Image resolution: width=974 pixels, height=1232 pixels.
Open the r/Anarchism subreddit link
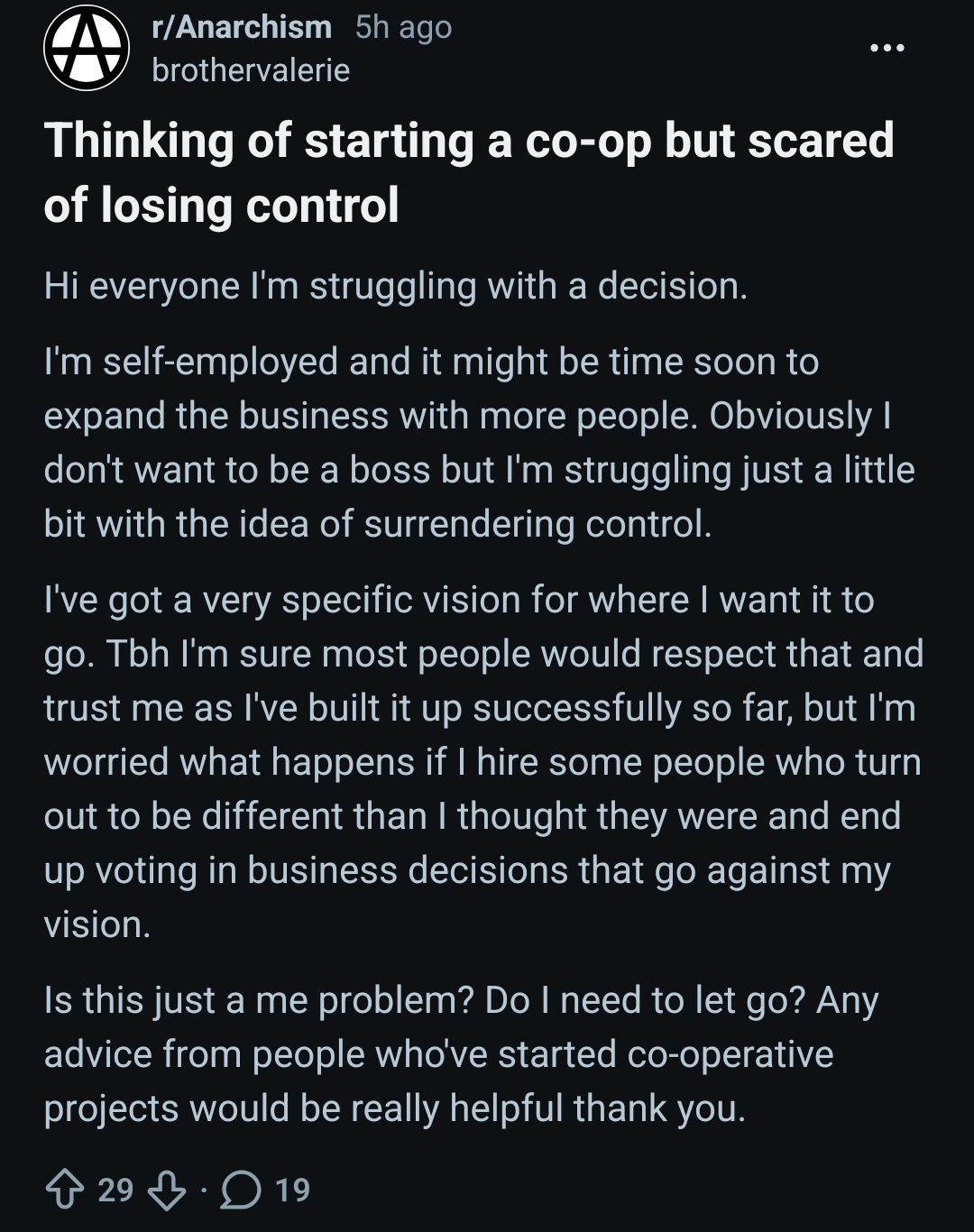pyautogui.click(x=242, y=28)
